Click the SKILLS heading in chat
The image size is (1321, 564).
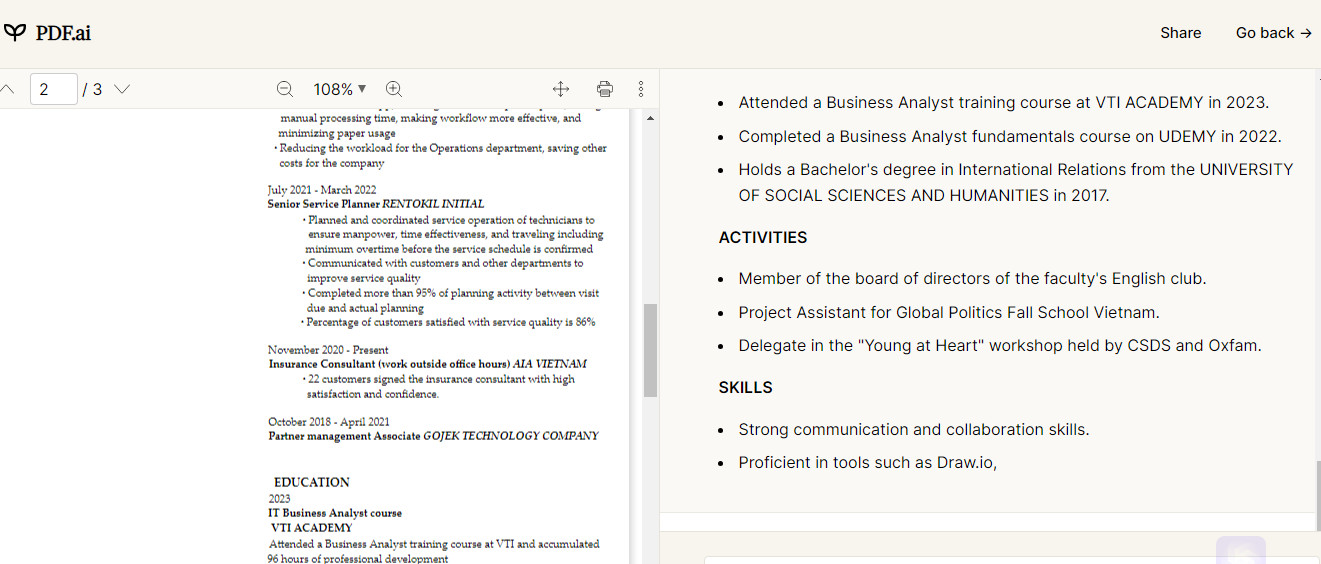[746, 387]
